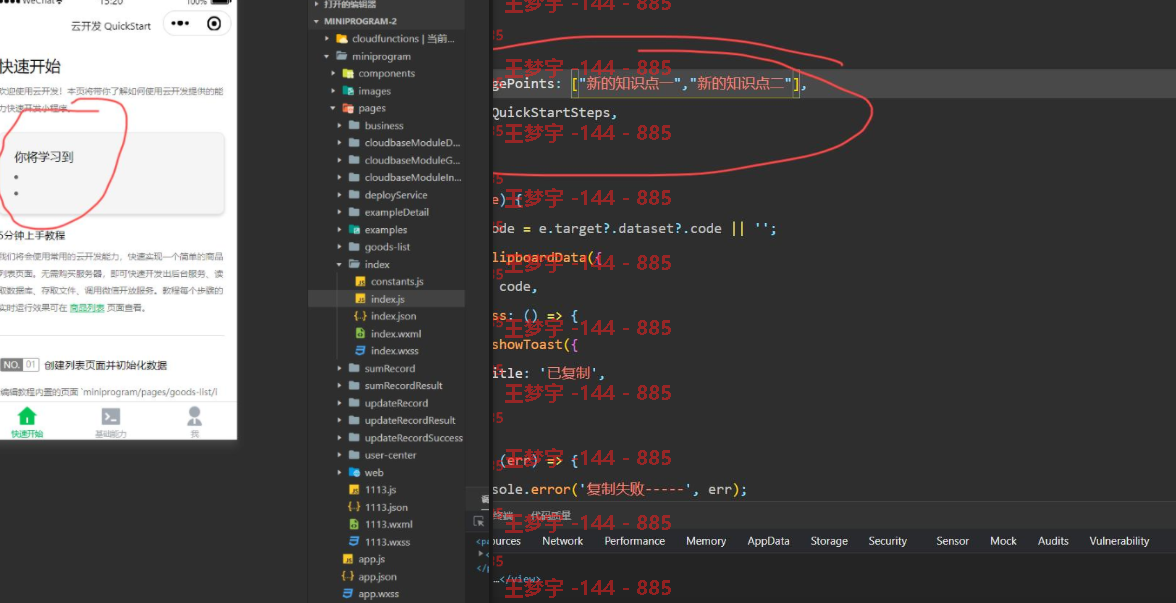The image size is (1176, 603).
Task: Select the updateRecordResult folder
Action: click(410, 420)
